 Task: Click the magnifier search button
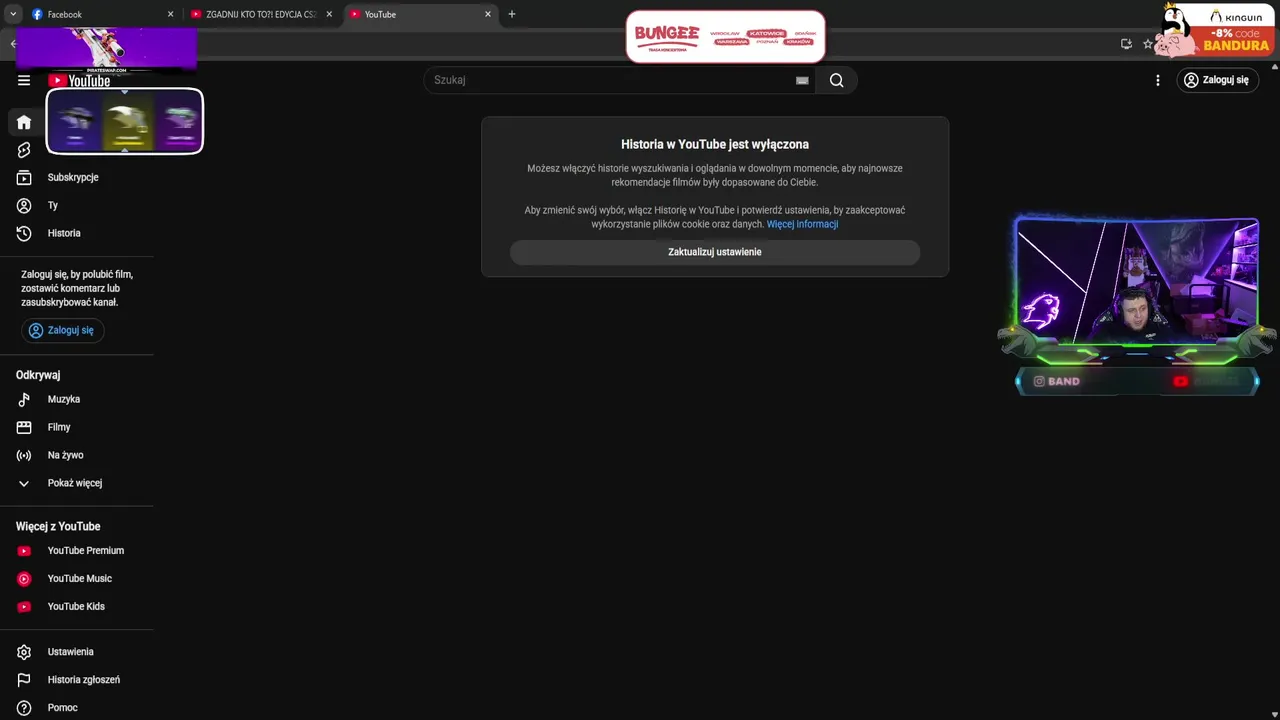837,81
